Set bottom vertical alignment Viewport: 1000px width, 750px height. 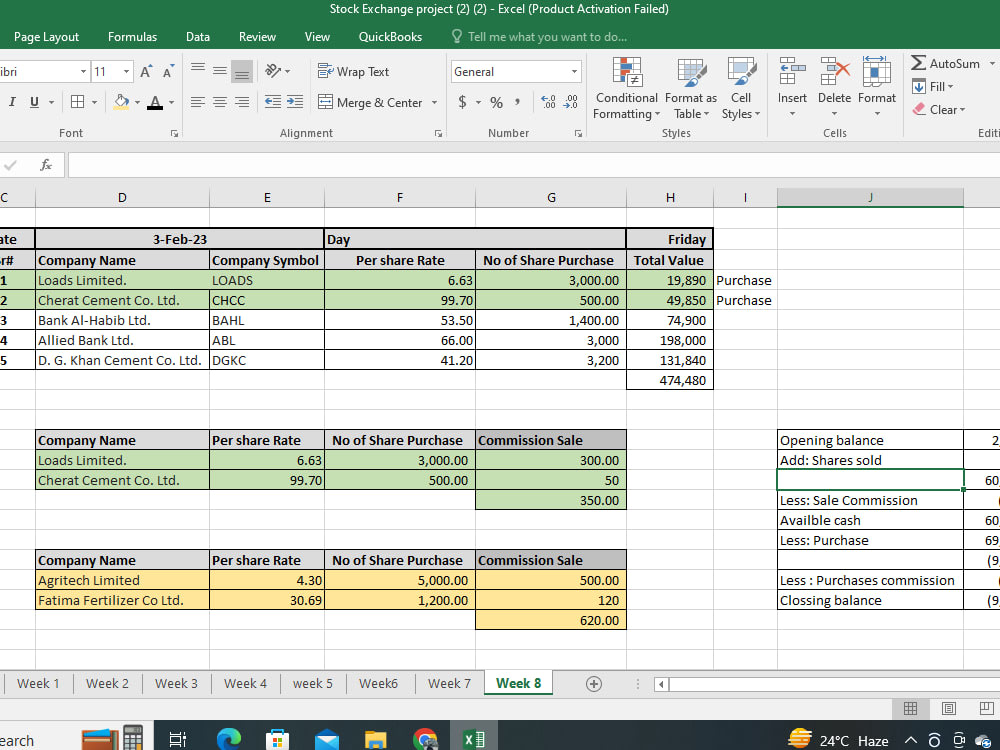pyautogui.click(x=242, y=71)
